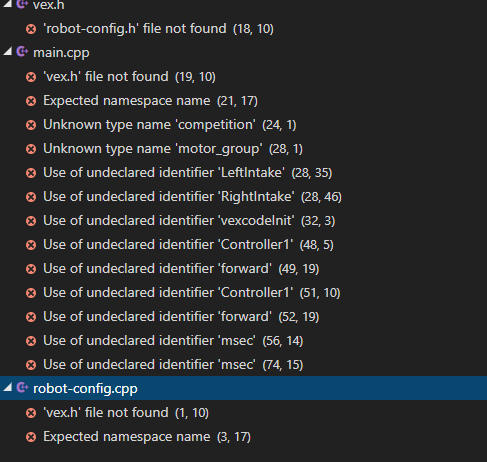Collapse the vex.h file group
The width and height of the screenshot is (487, 462).
(x=8, y=4)
